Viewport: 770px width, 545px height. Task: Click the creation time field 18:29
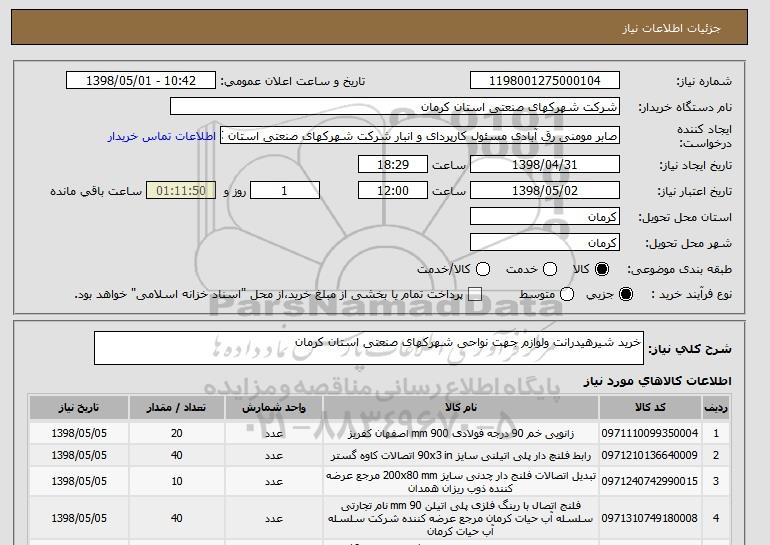(x=393, y=164)
